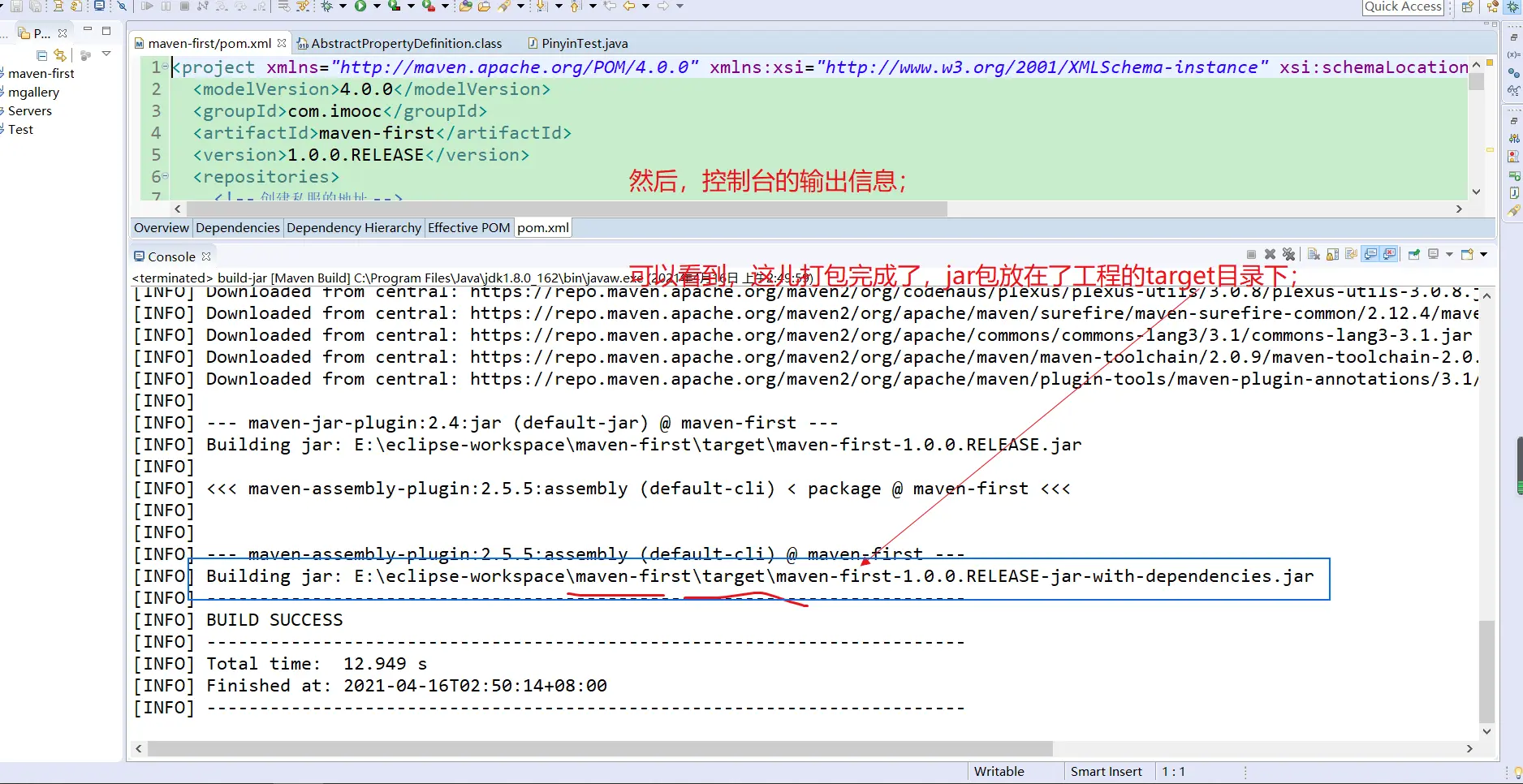Toggle Scroll Lock in Console toolbar
Screen dimensions: 1523x784
[x=1332, y=255]
